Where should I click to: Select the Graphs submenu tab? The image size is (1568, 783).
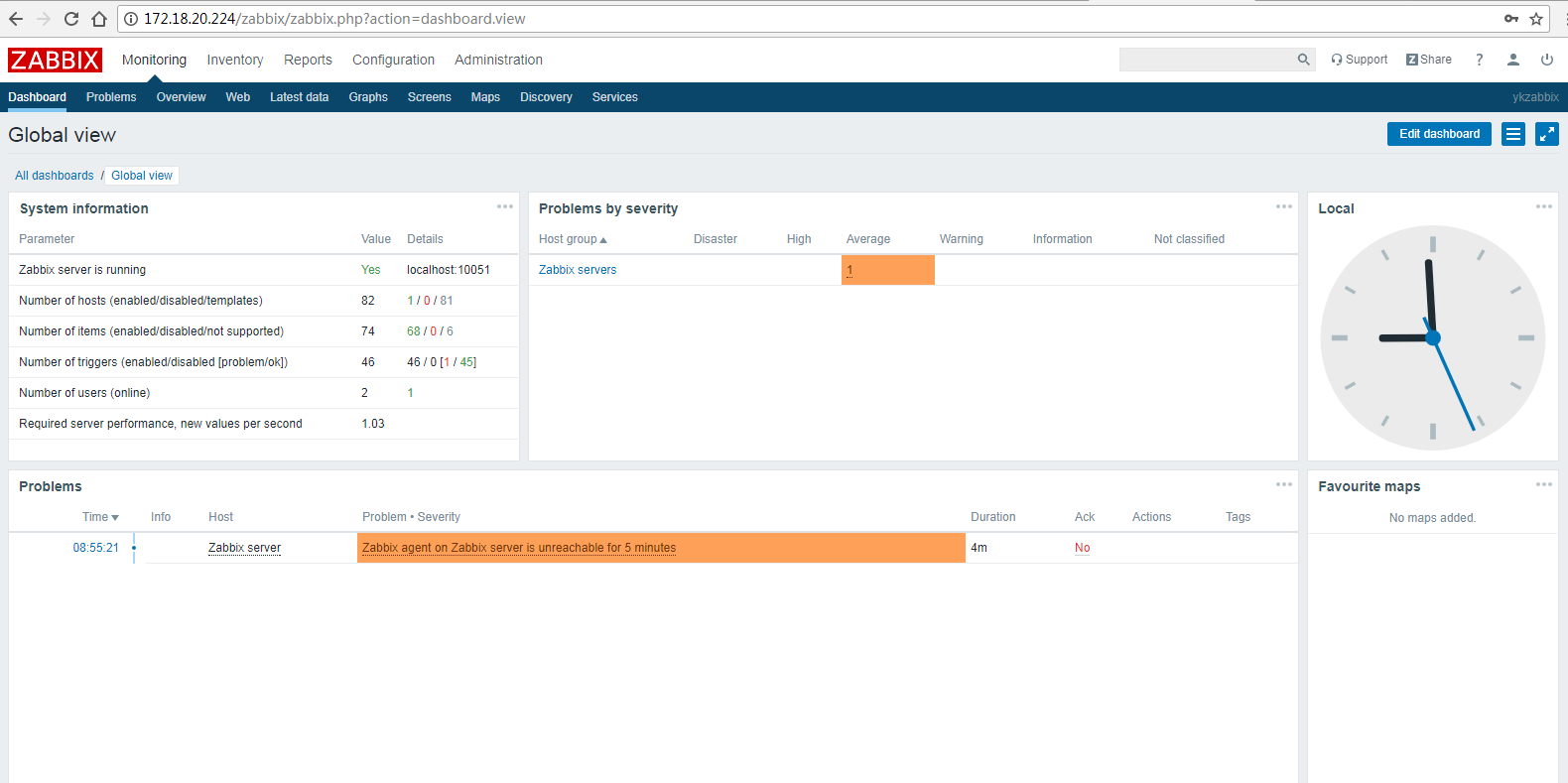pos(368,97)
